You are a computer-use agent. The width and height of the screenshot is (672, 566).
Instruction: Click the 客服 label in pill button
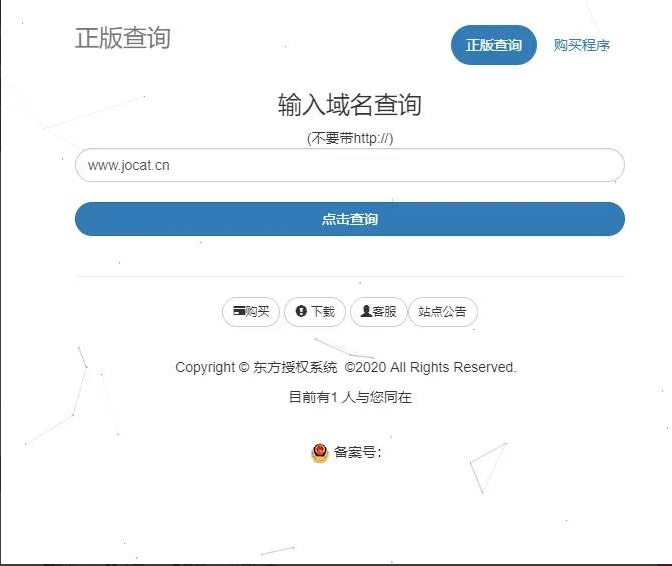point(384,311)
